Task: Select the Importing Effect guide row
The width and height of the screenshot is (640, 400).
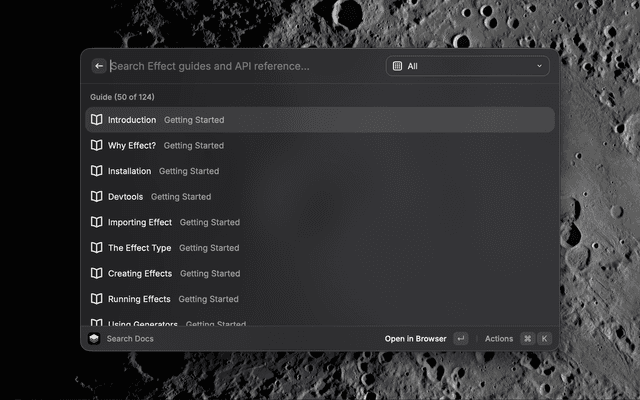Action: [320, 222]
